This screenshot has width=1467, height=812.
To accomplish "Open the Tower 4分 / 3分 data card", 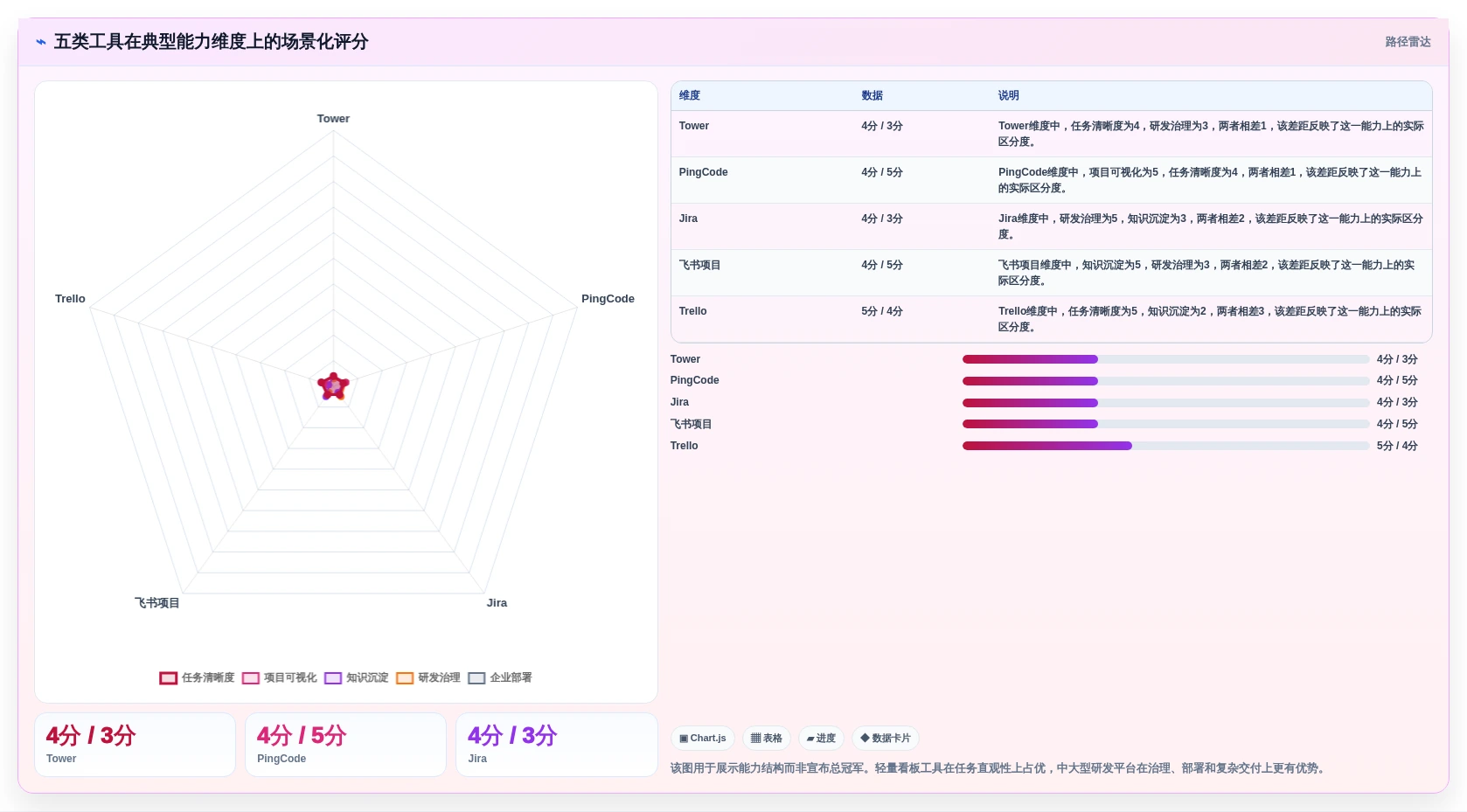I will [x=135, y=745].
